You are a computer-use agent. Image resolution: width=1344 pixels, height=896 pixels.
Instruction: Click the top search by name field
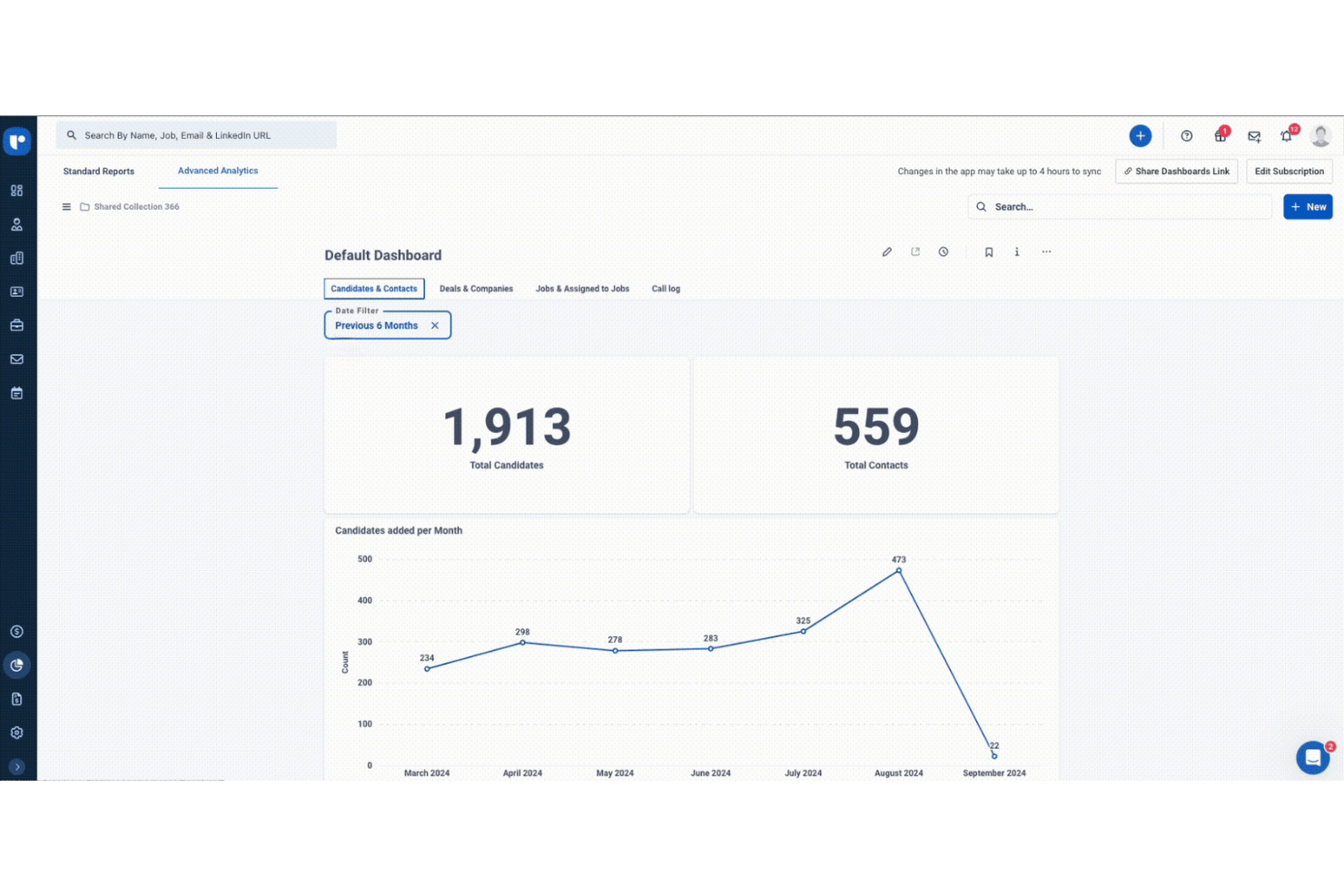(x=196, y=135)
